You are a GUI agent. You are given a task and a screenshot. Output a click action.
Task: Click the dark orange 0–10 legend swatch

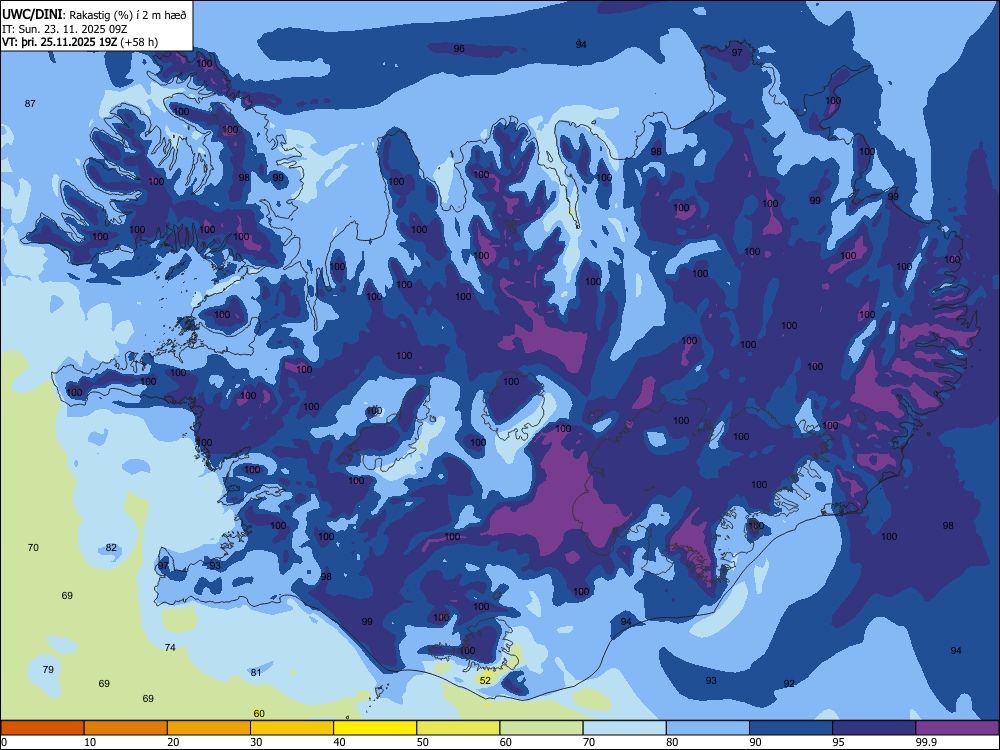click(42, 728)
